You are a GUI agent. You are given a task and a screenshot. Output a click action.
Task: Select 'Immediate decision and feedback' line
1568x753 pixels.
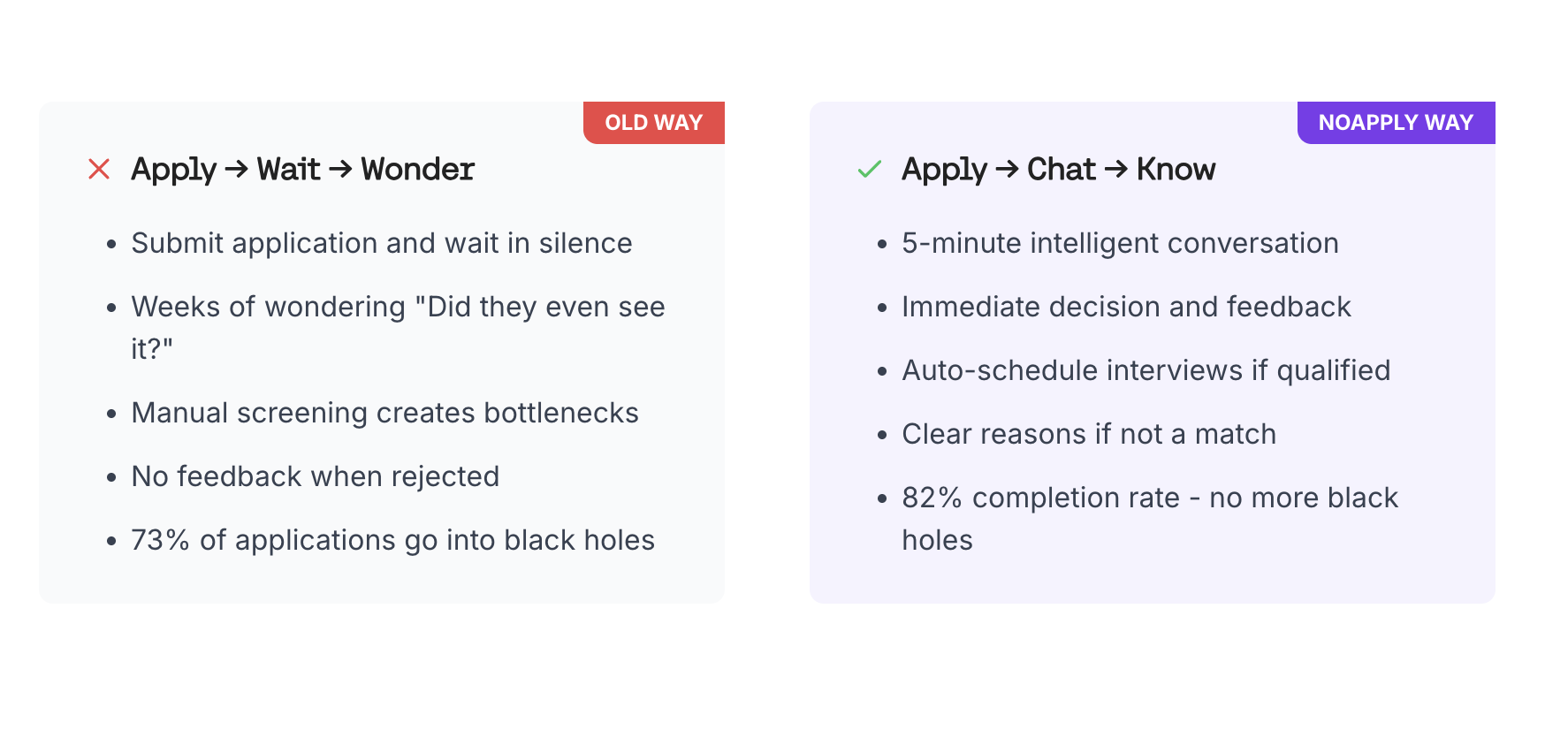[x=1126, y=307]
